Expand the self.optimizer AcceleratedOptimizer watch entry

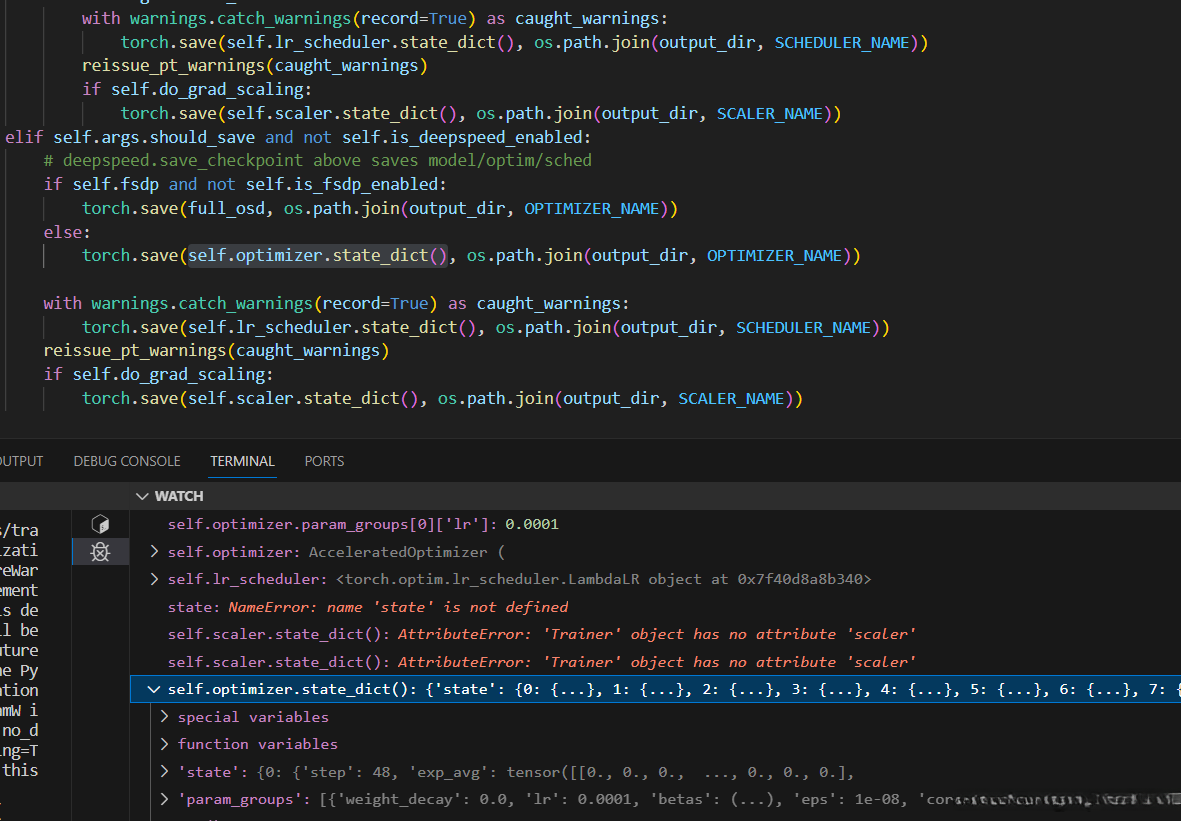(x=154, y=551)
